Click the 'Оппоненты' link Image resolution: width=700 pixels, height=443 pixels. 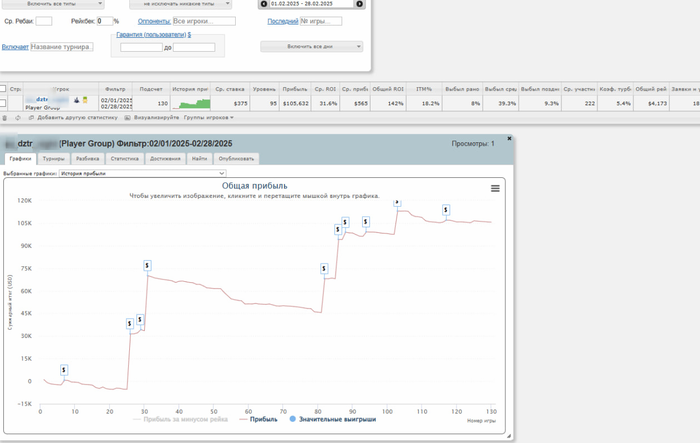(x=154, y=21)
